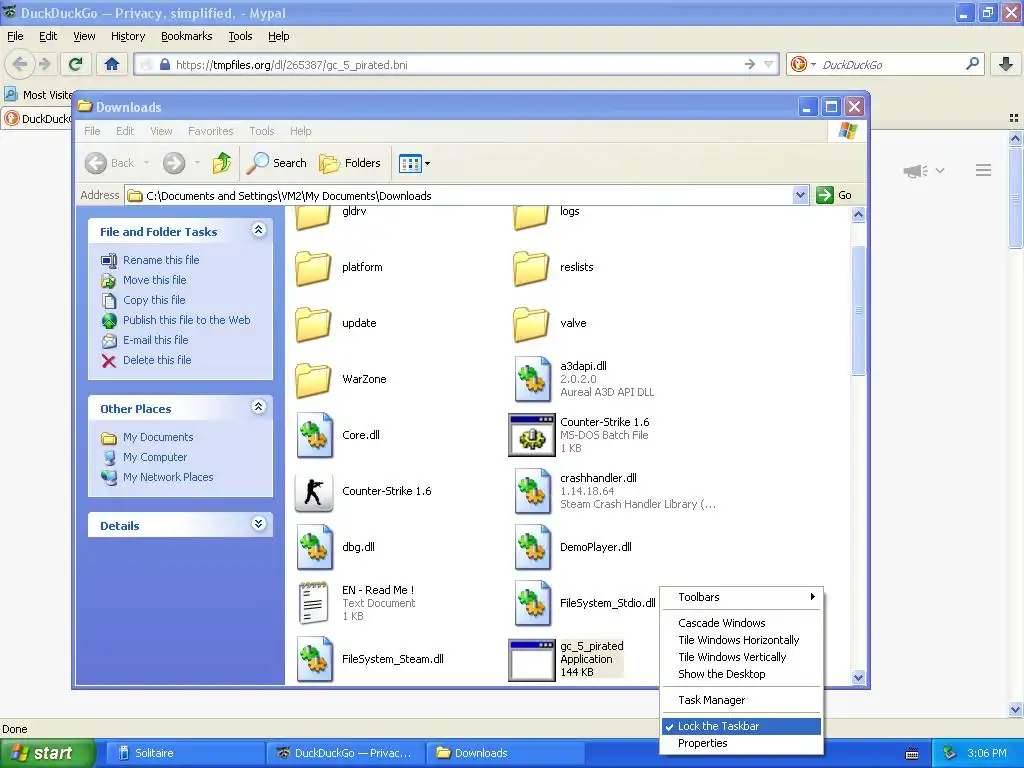This screenshot has height=768, width=1024.
Task: Click E-mail this file
Action: click(155, 340)
